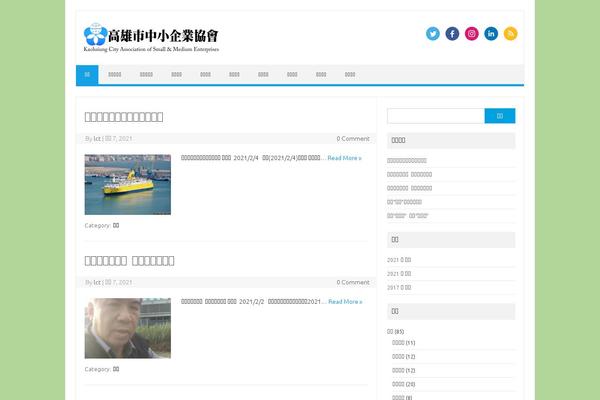Open author lct on the portrait post

[97, 282]
